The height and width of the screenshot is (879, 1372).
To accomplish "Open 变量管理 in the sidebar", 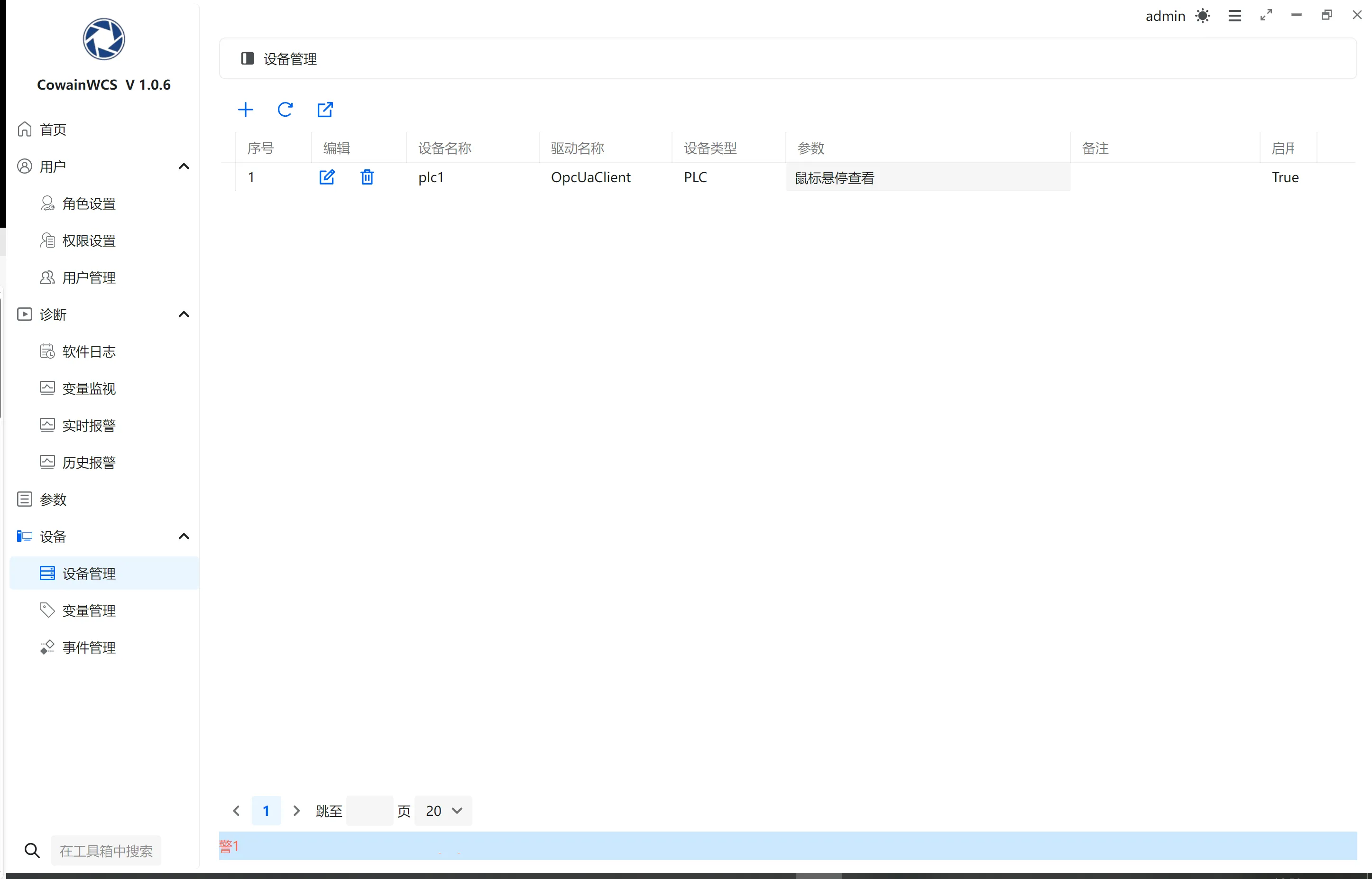I will pyautogui.click(x=89, y=611).
